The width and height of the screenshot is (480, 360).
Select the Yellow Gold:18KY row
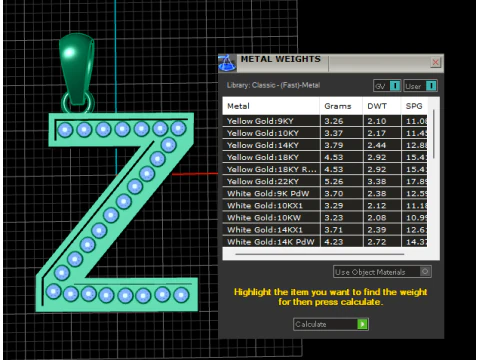[325, 157]
